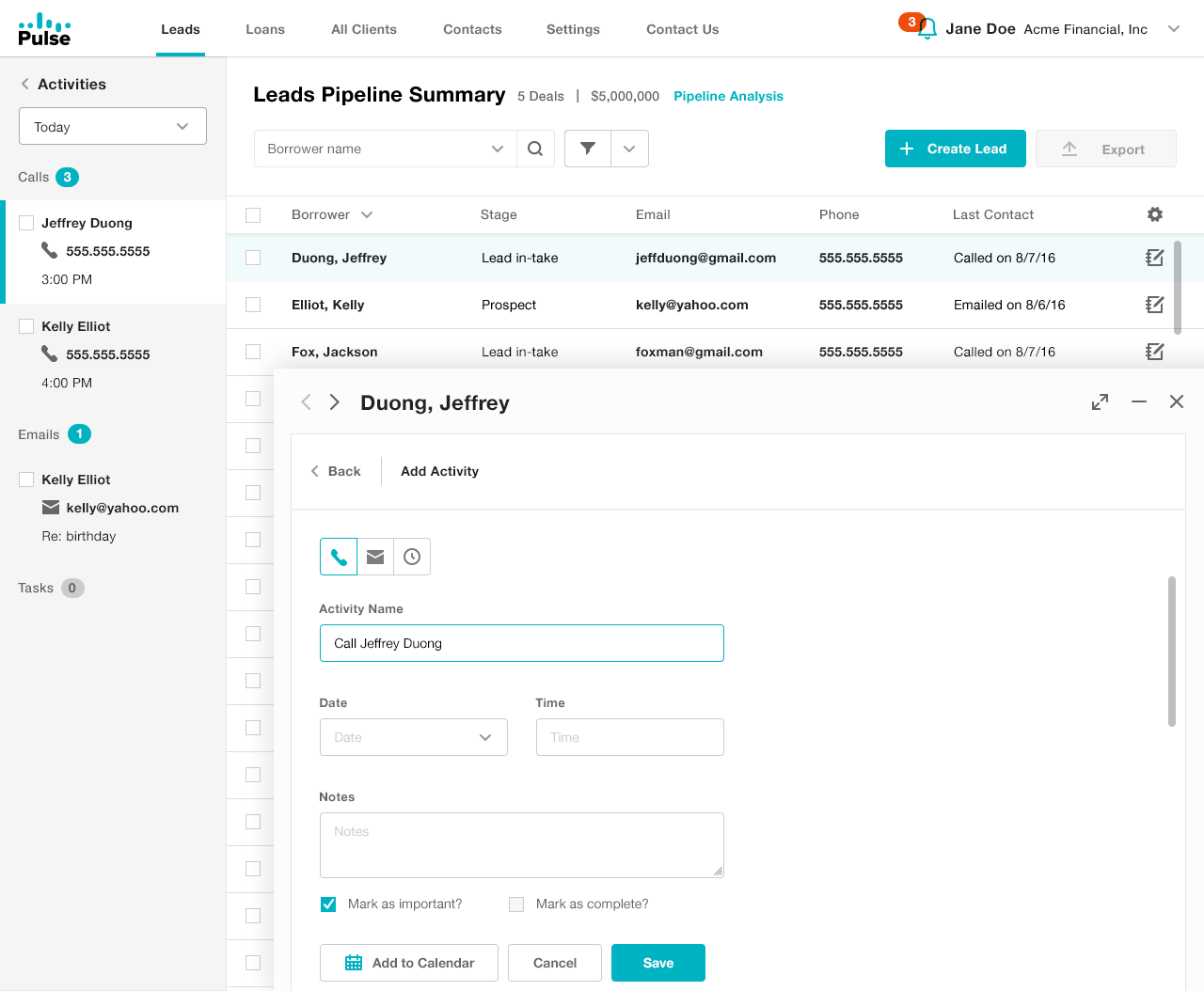Open table settings gear icon
Screen dimensions: 1204x991
(x=1155, y=214)
